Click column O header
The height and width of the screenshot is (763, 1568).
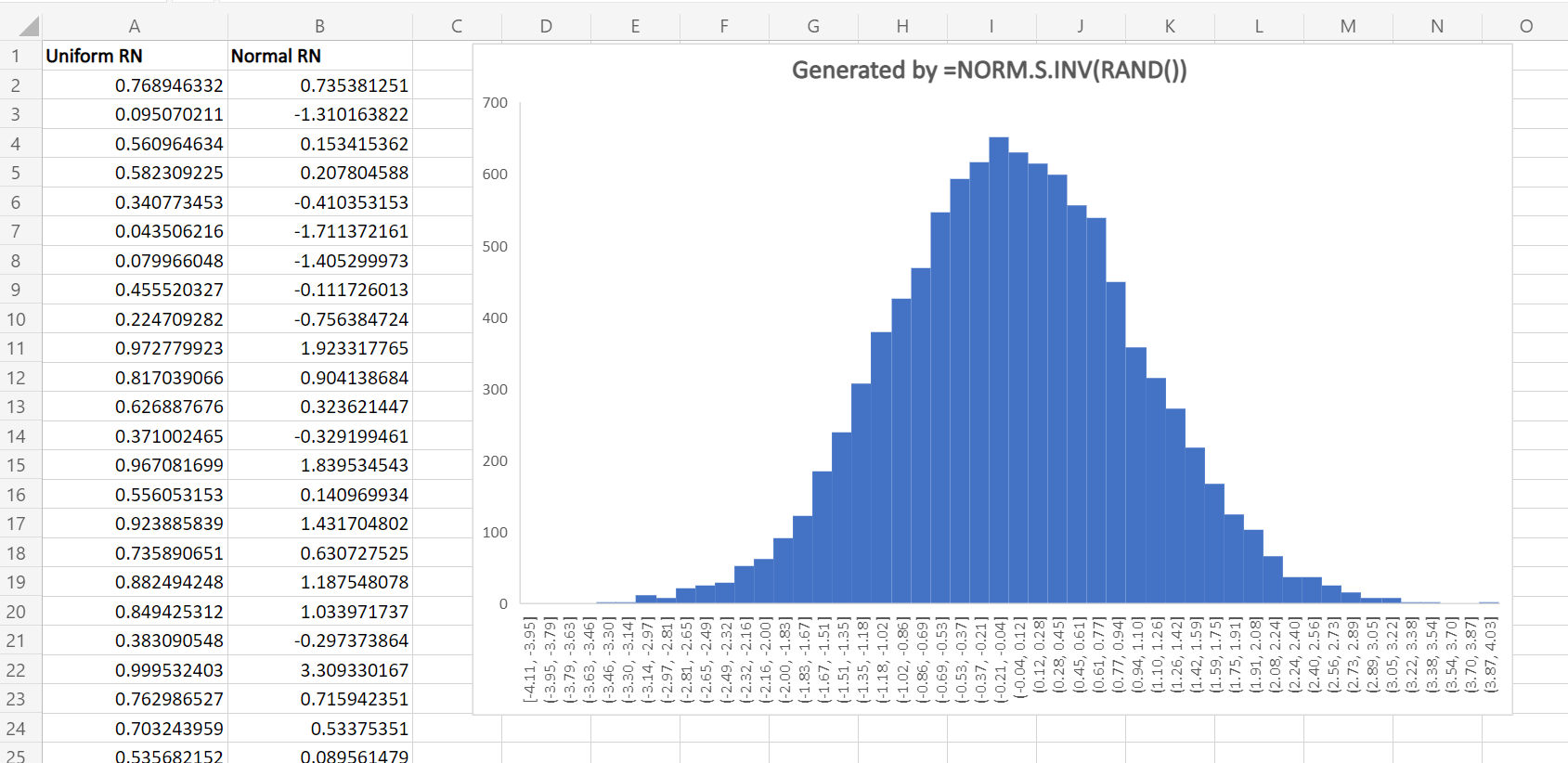1525,26
